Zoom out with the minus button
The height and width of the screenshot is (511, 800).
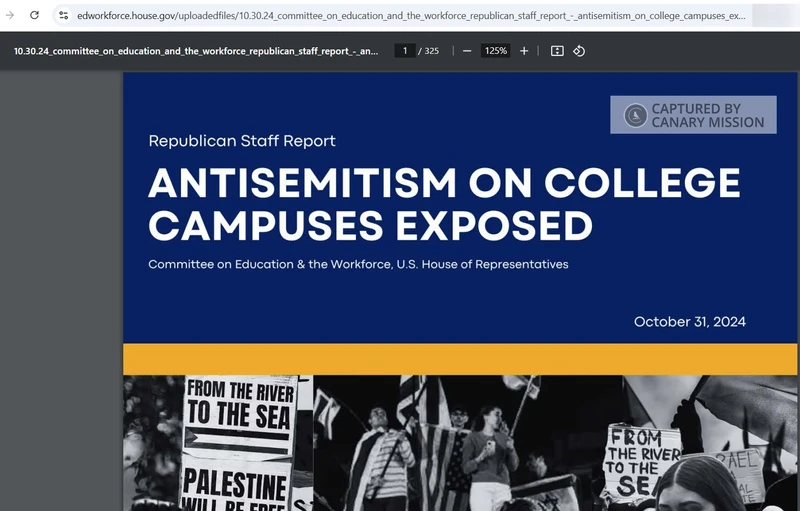tap(467, 51)
